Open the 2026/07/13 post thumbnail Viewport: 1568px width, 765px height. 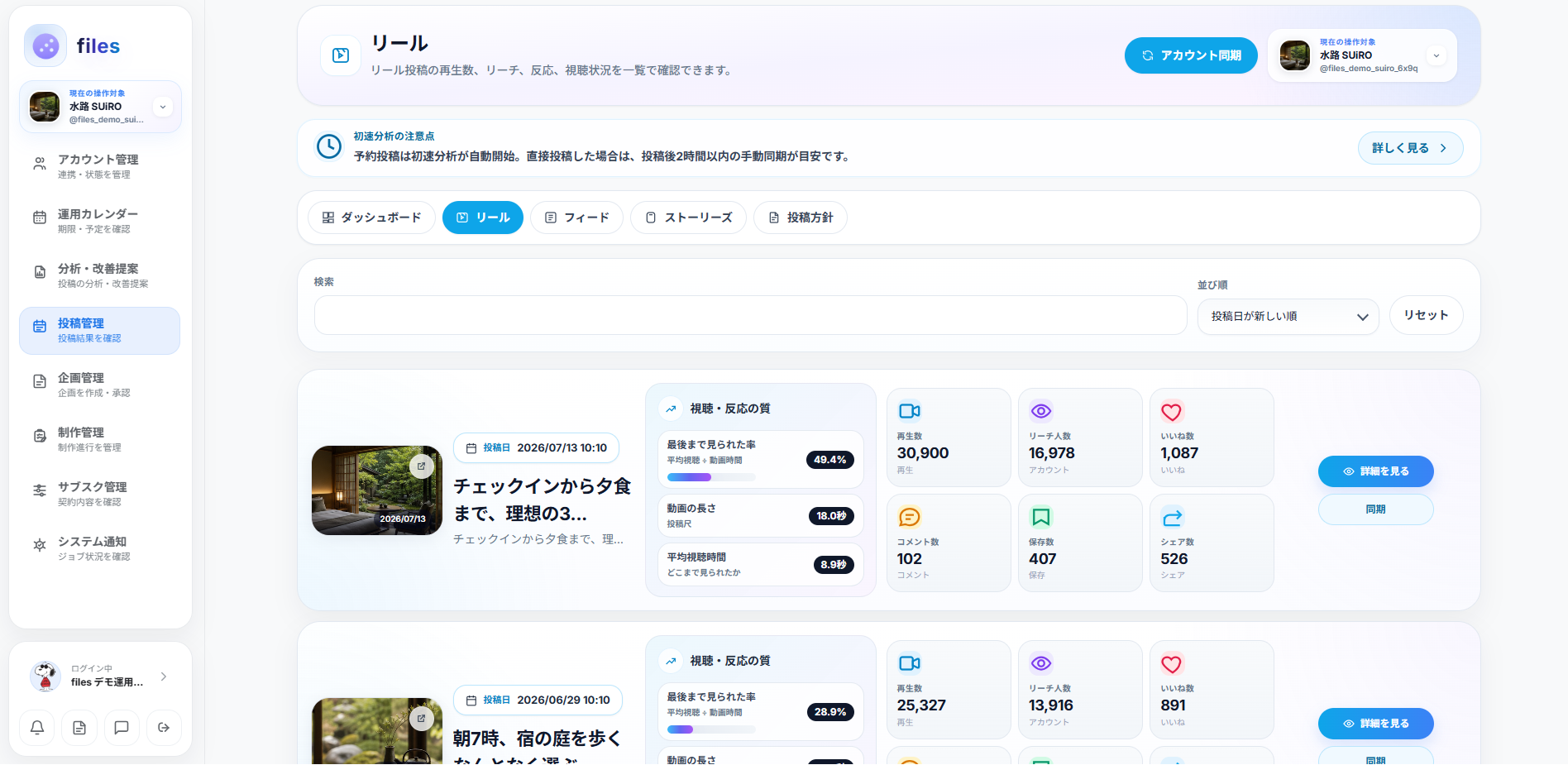pos(377,490)
